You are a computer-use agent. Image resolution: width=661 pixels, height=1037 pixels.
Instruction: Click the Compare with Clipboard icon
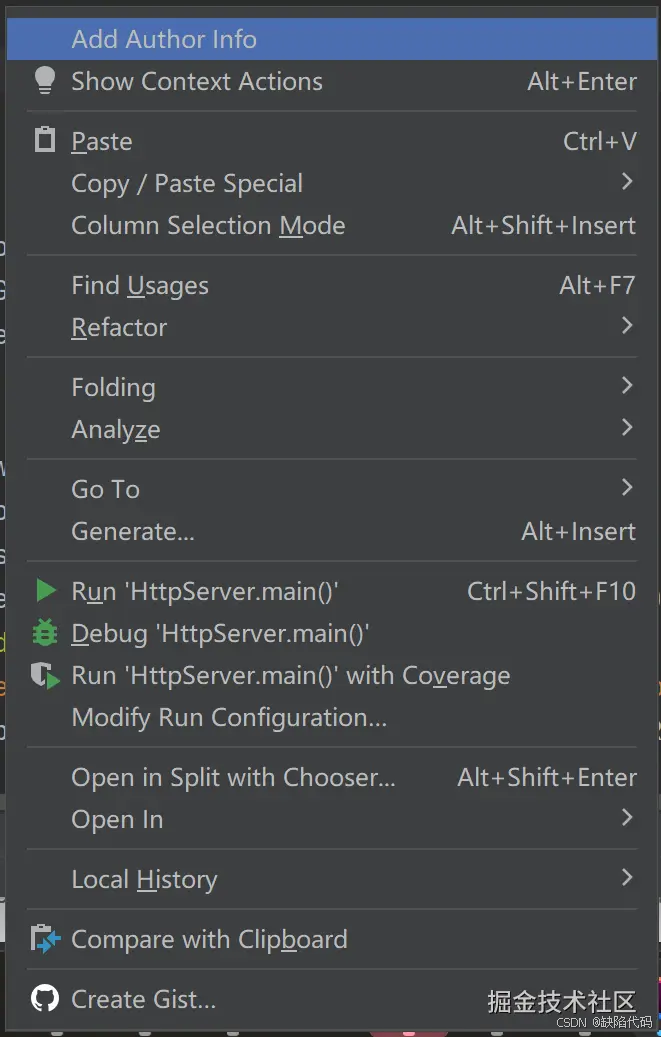(x=45, y=939)
